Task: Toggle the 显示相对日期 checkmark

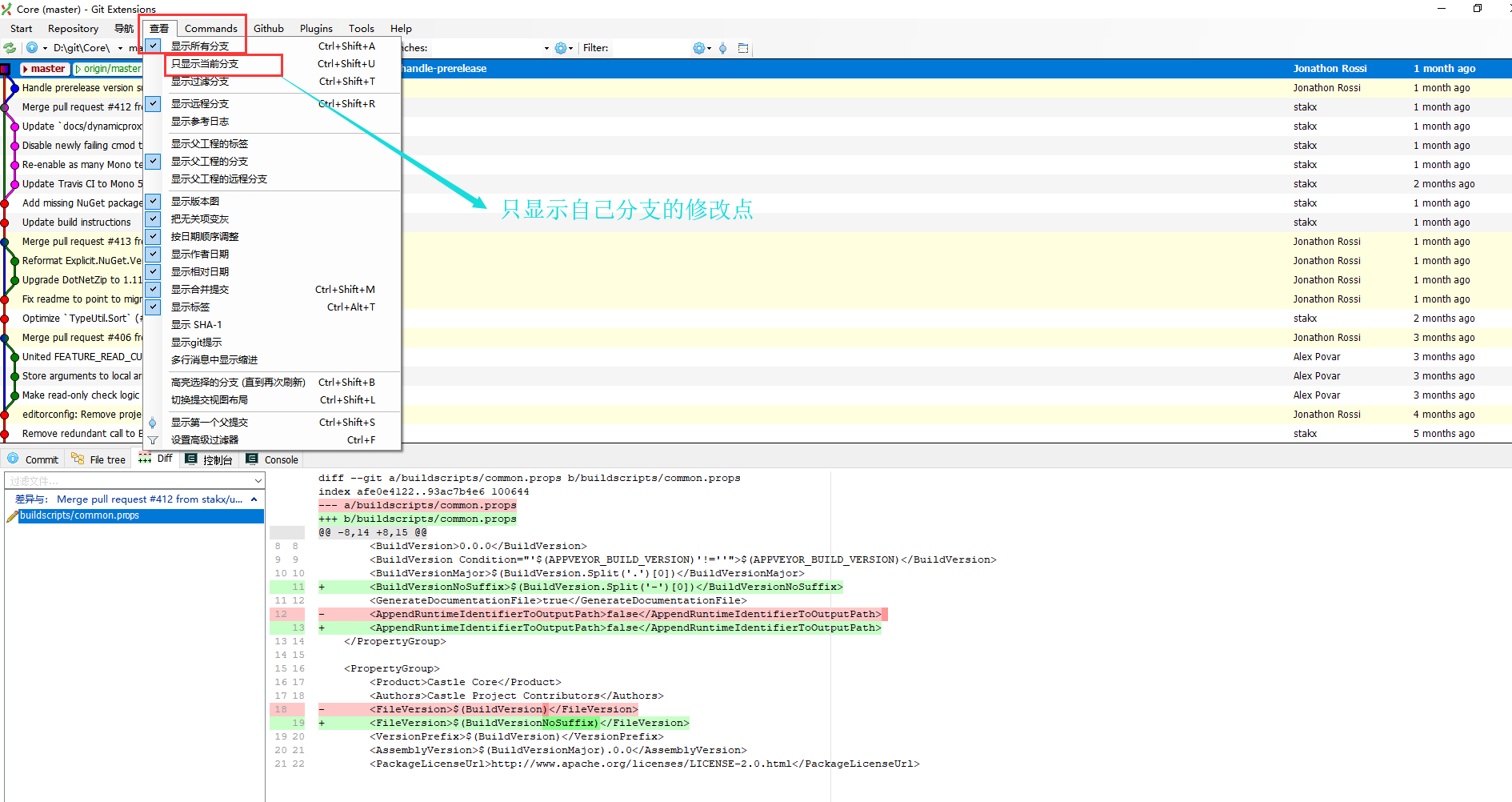Action: [154, 272]
